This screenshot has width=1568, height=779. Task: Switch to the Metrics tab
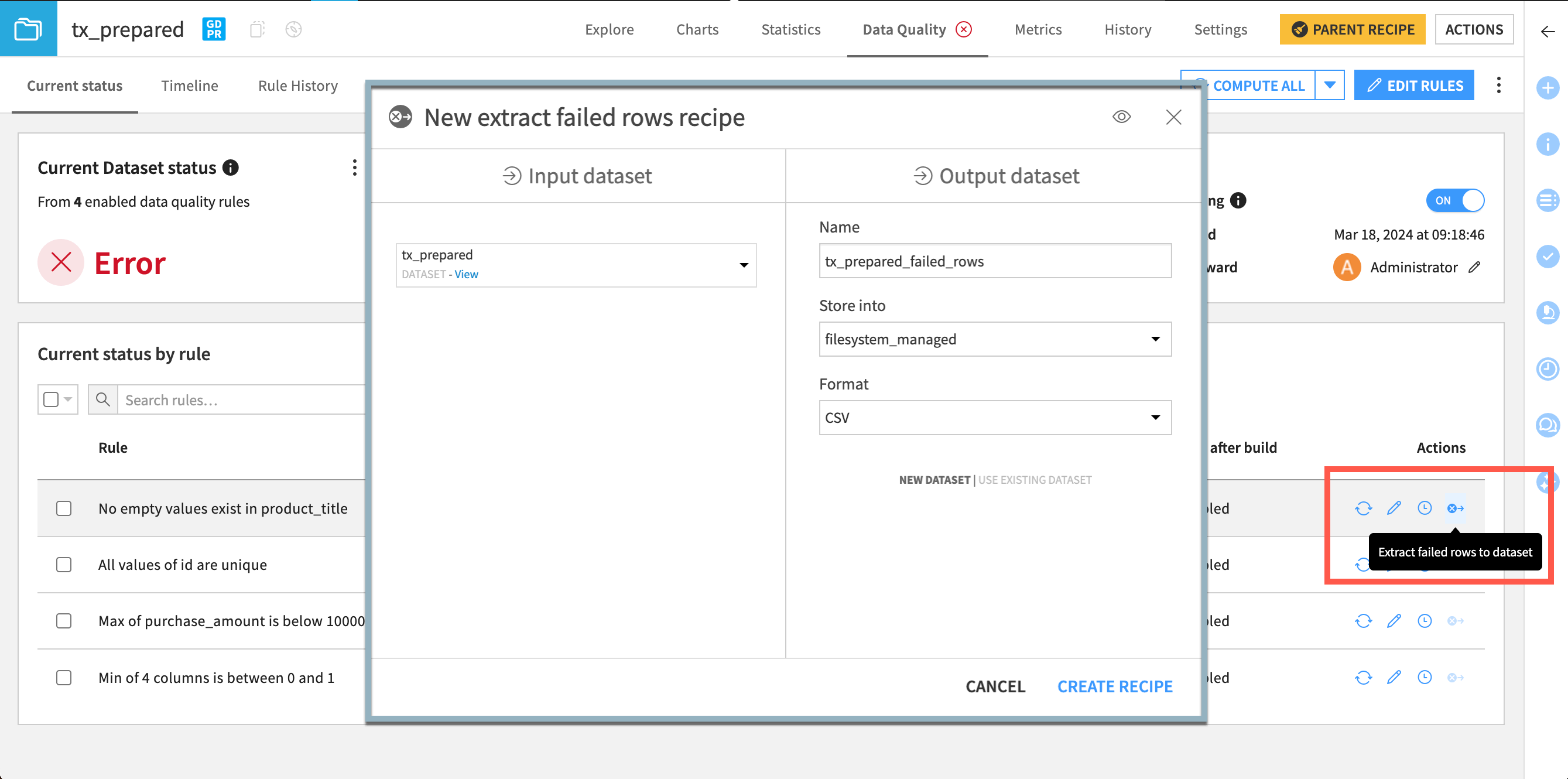coord(1038,29)
